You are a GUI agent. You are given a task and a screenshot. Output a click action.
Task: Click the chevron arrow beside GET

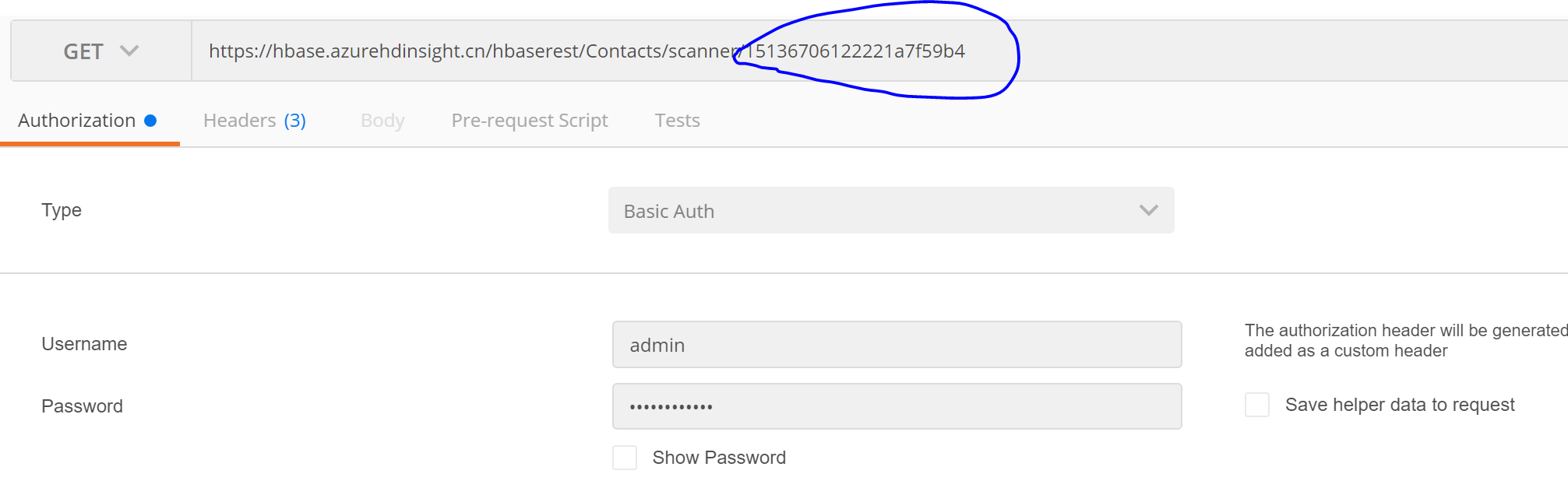click(129, 51)
